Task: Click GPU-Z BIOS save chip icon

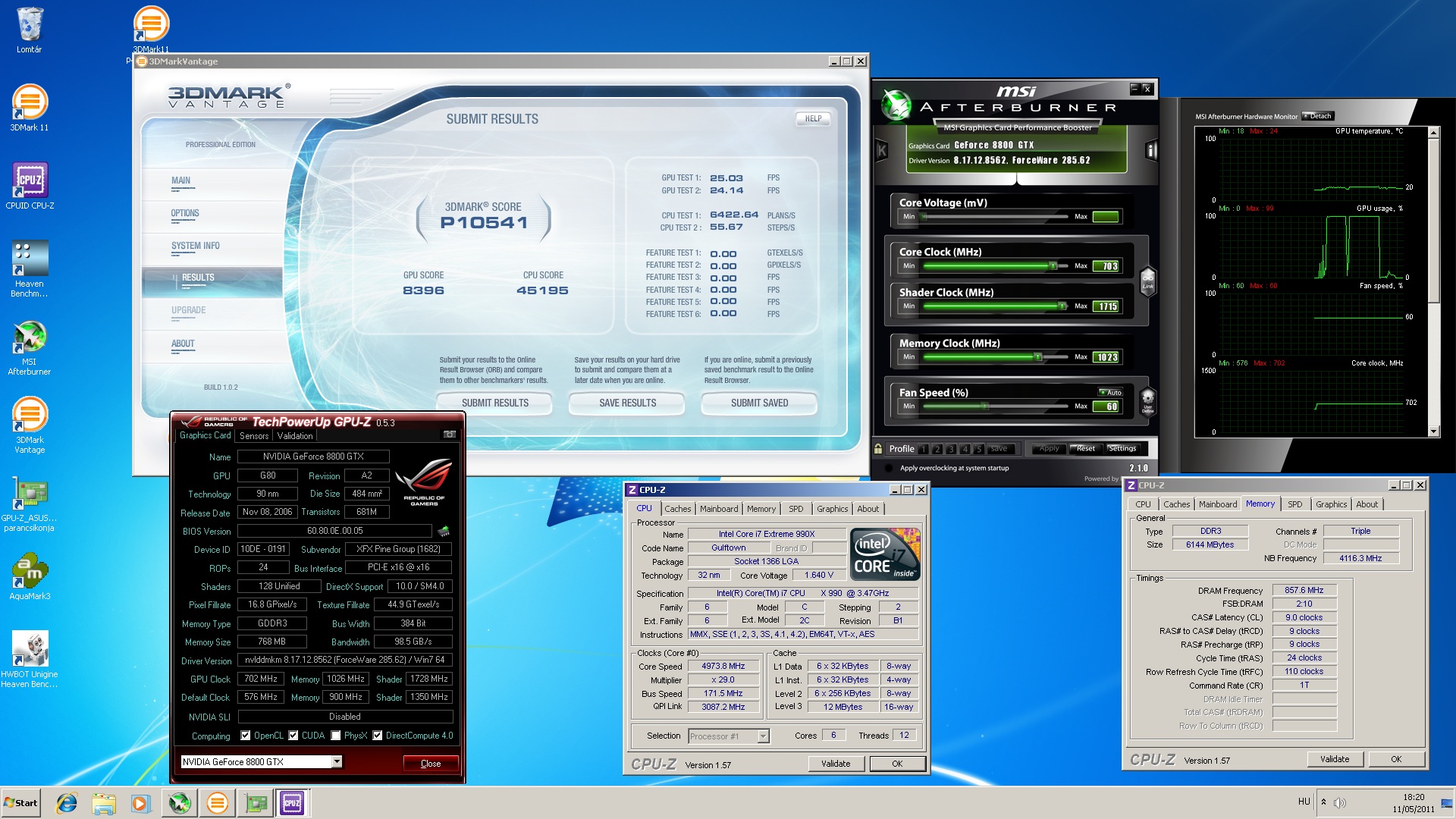Action: click(444, 531)
